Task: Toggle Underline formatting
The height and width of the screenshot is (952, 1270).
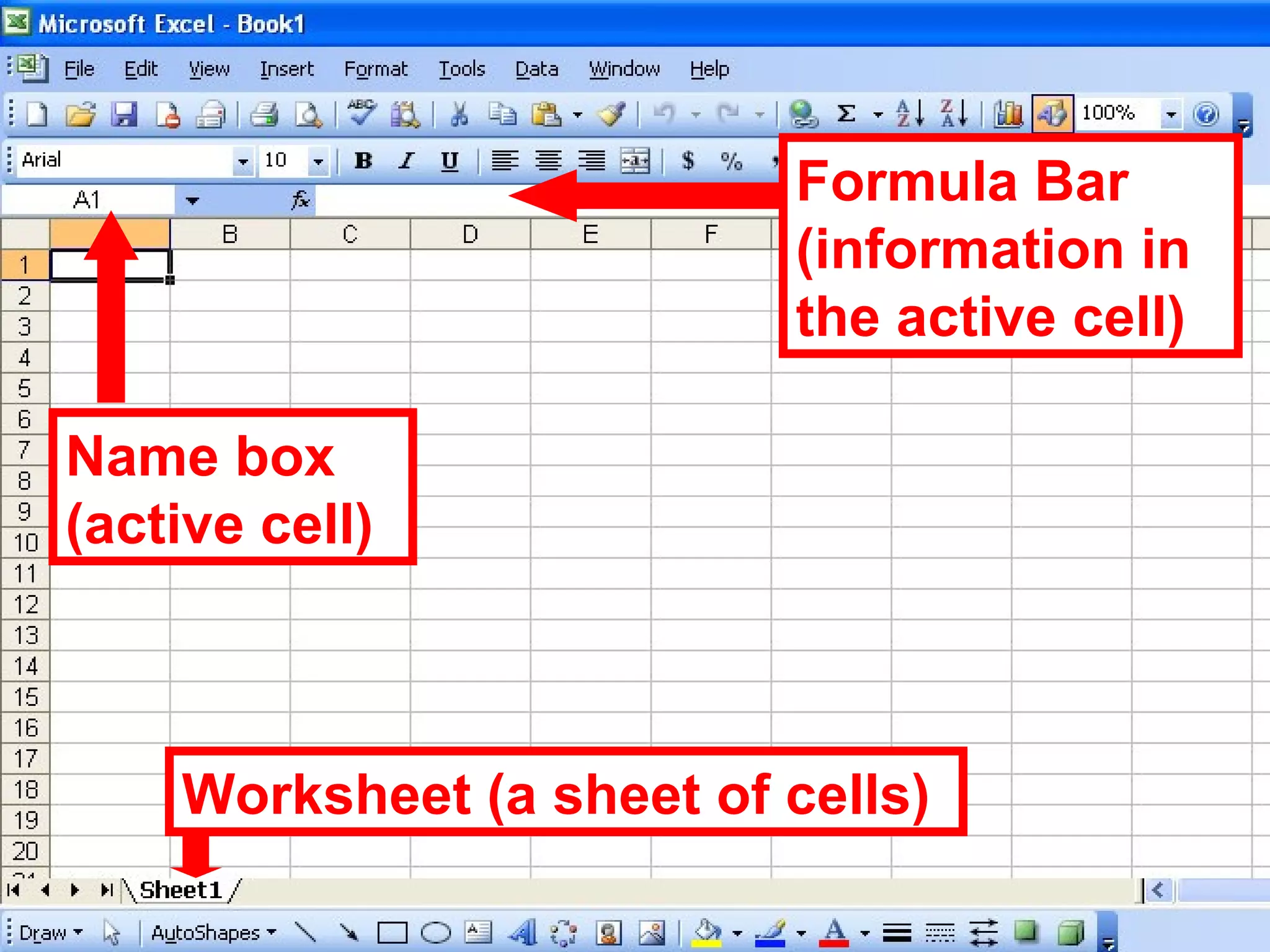Action: (x=450, y=161)
